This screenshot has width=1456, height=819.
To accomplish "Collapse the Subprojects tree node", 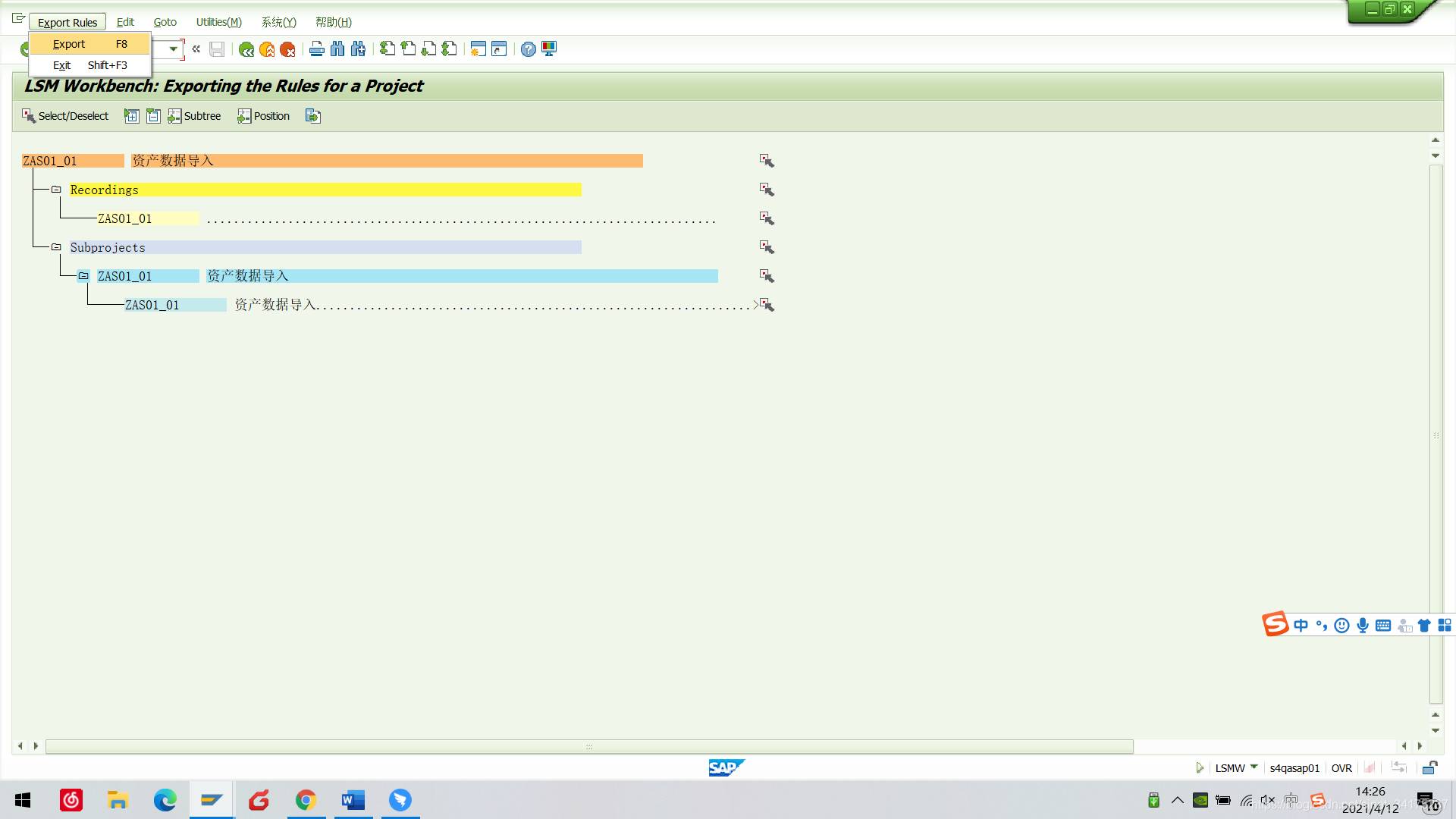I will click(x=56, y=247).
